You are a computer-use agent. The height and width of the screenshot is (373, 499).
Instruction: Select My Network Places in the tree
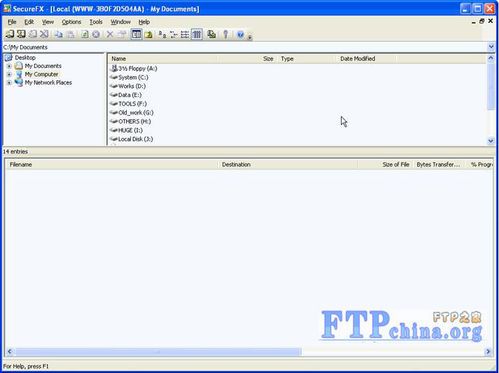[48, 83]
